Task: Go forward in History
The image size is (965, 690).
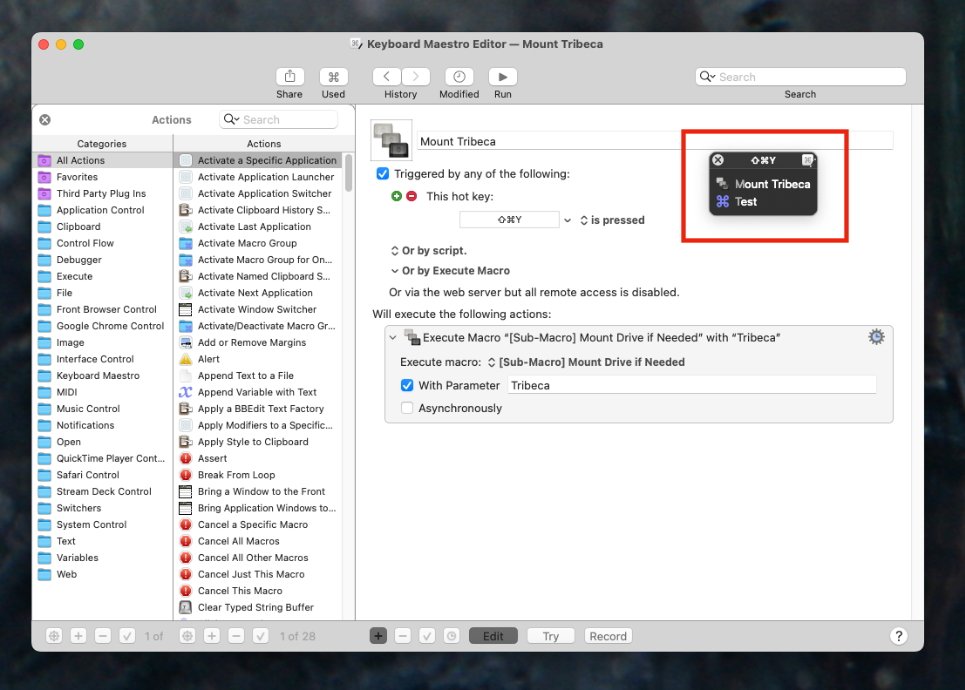Action: 415,77
